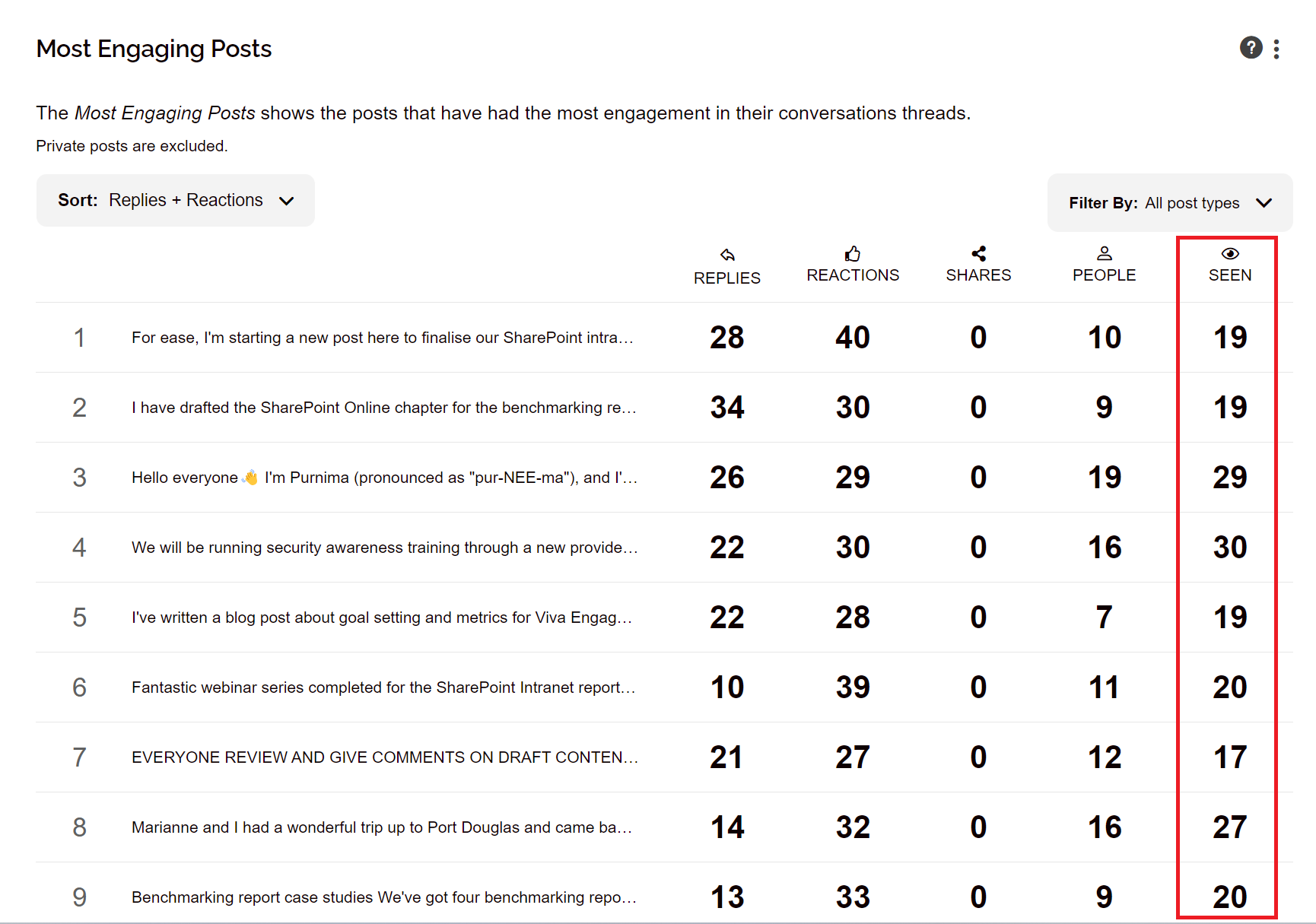The height and width of the screenshot is (924, 1316).
Task: Click the Replies arrow column icon
Action: click(727, 255)
